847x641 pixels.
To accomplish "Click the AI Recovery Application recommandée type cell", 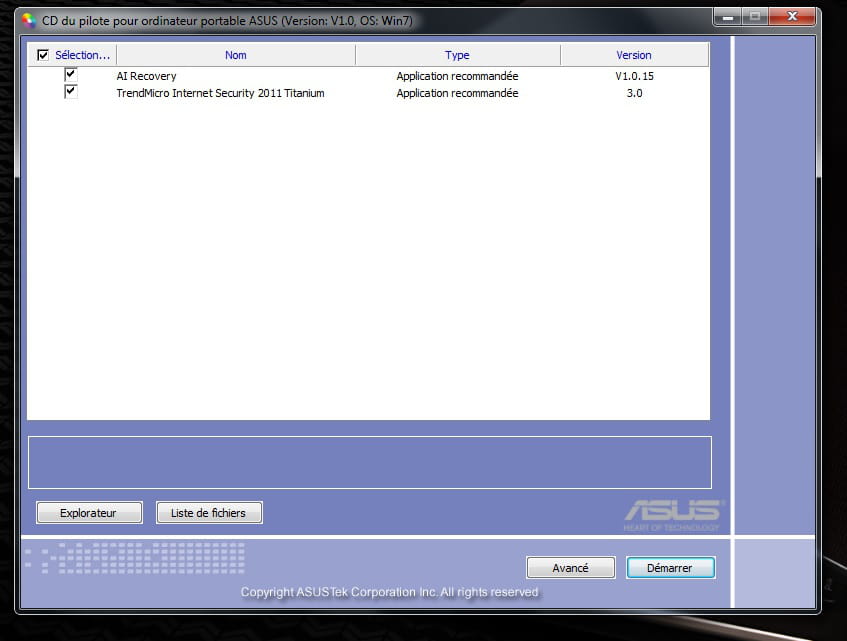I will [457, 76].
